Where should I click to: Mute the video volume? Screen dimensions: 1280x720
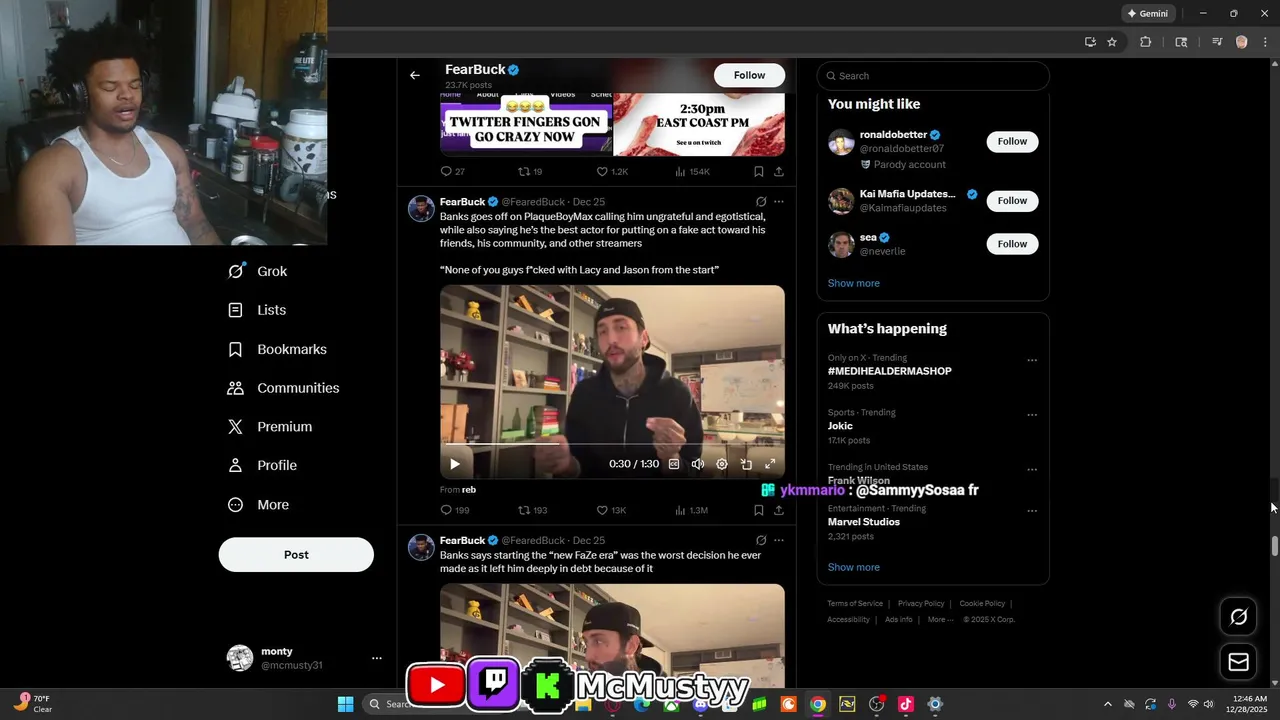pos(698,464)
